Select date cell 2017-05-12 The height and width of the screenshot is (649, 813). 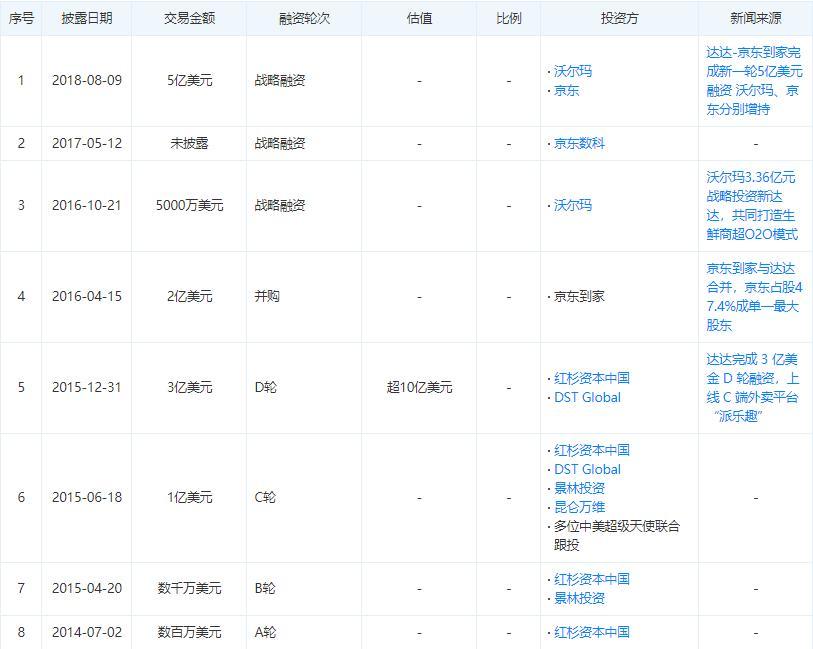coord(87,143)
